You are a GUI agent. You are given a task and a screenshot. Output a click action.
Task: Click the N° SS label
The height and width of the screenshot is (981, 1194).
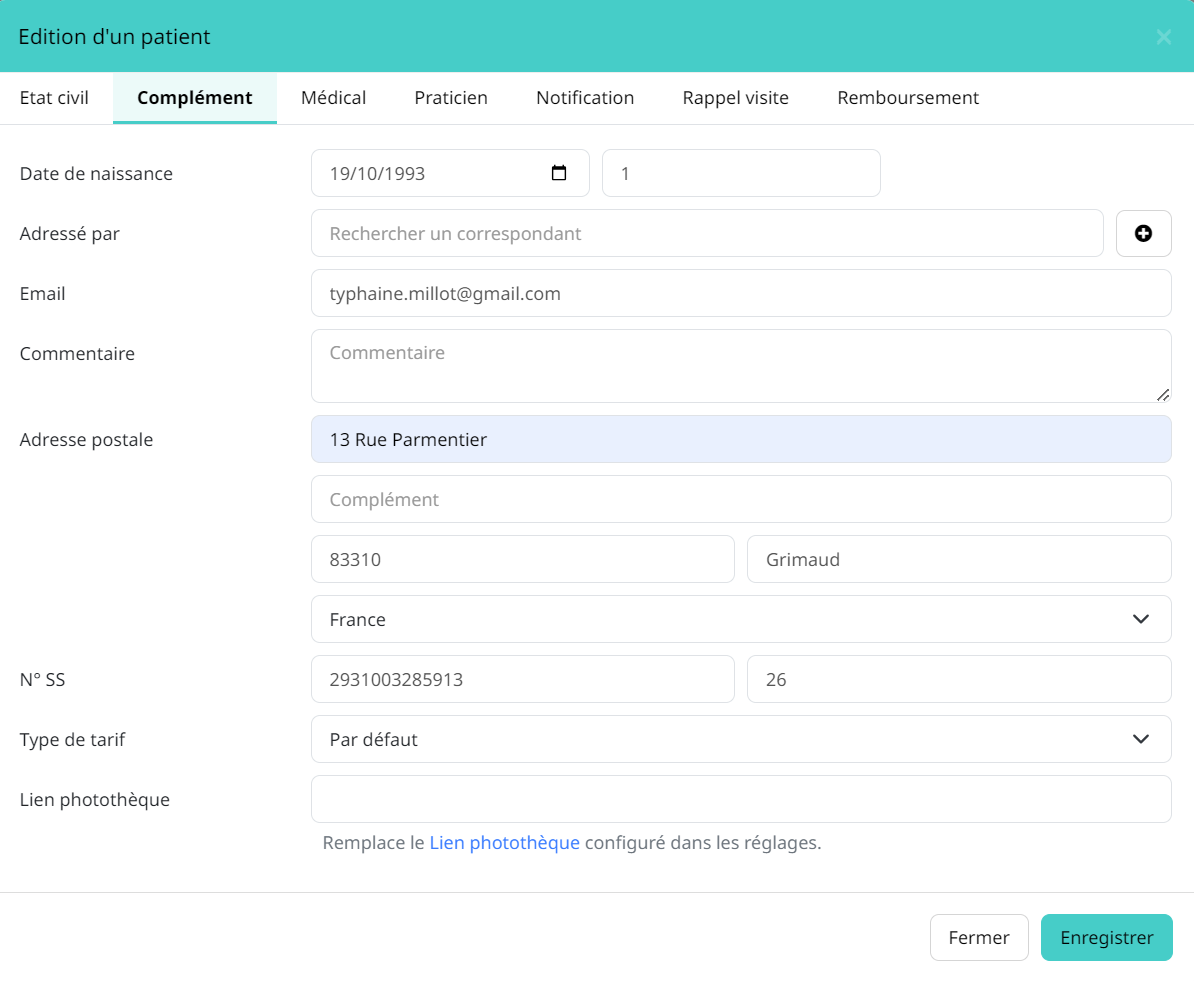pyautogui.click(x=43, y=679)
